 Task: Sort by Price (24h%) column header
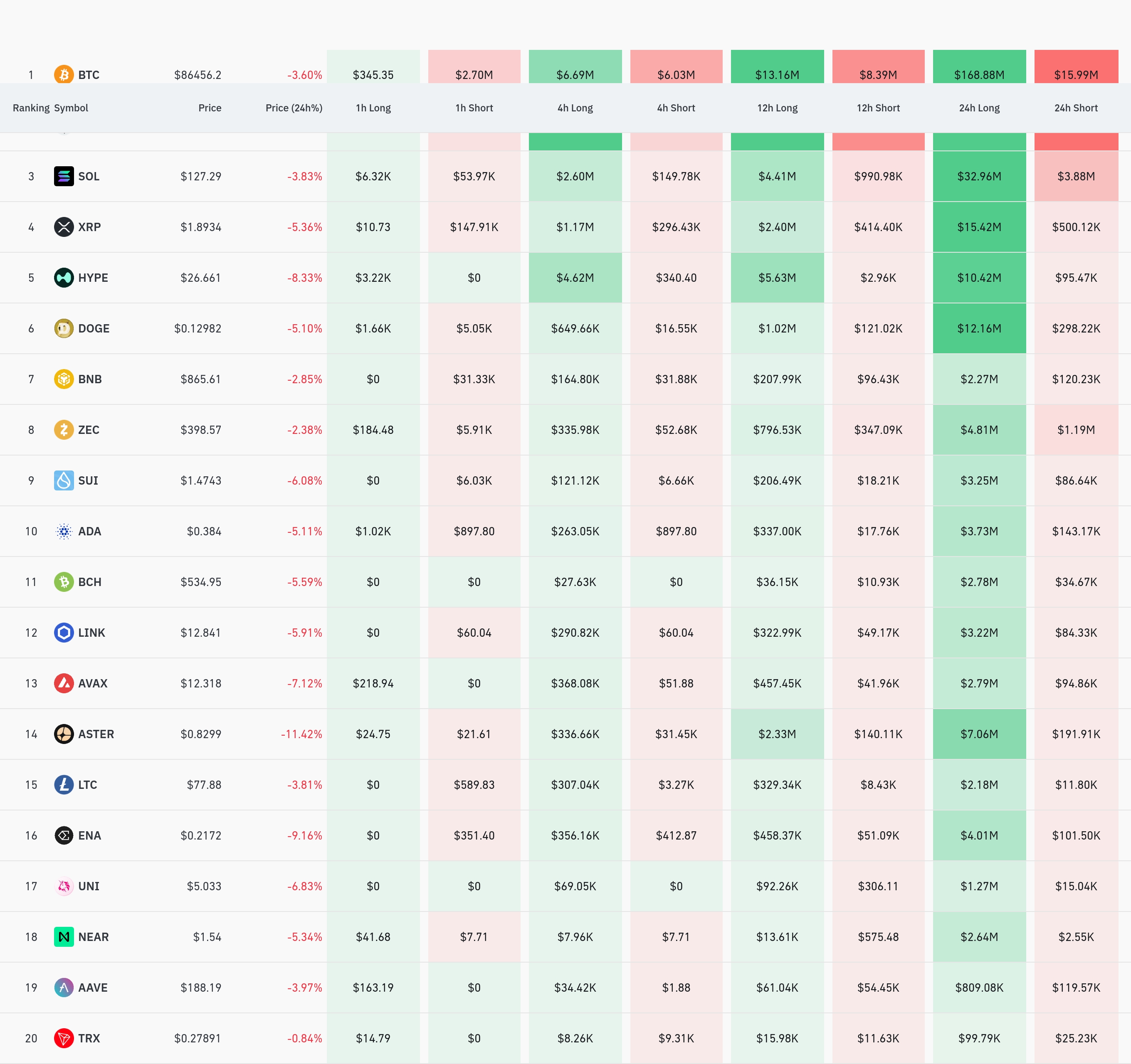click(294, 108)
